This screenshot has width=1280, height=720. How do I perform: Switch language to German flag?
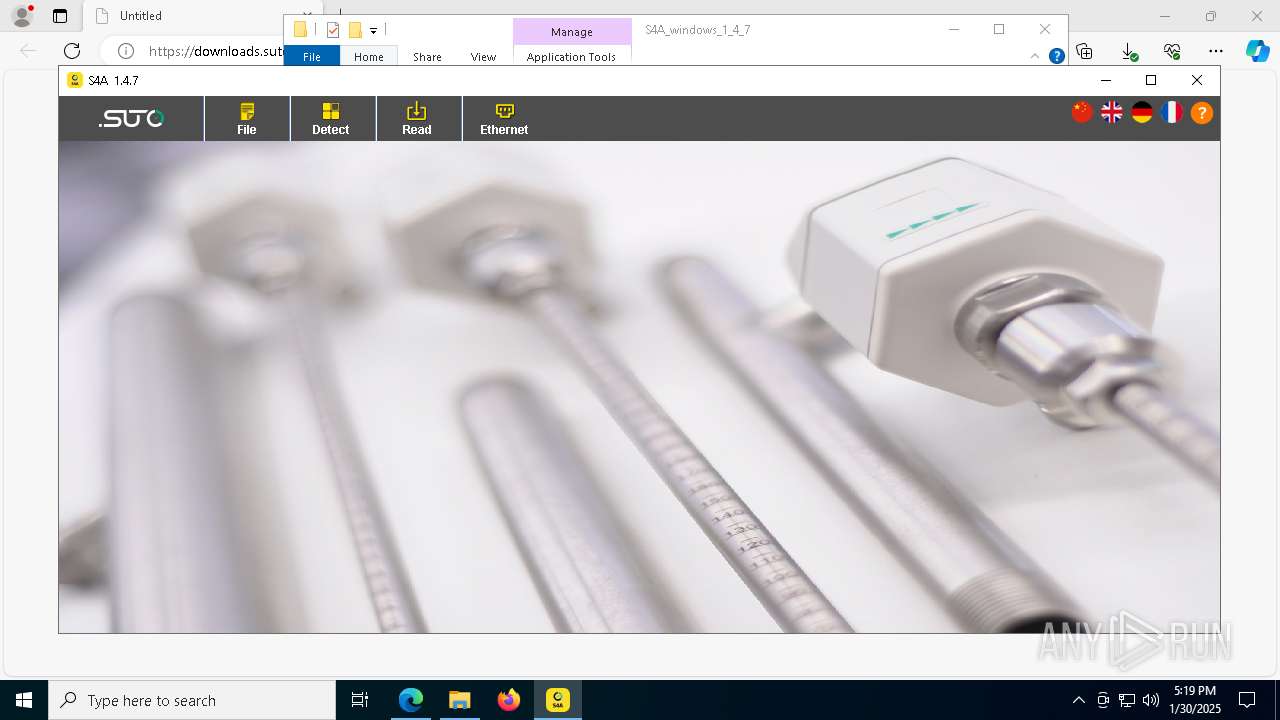point(1142,113)
